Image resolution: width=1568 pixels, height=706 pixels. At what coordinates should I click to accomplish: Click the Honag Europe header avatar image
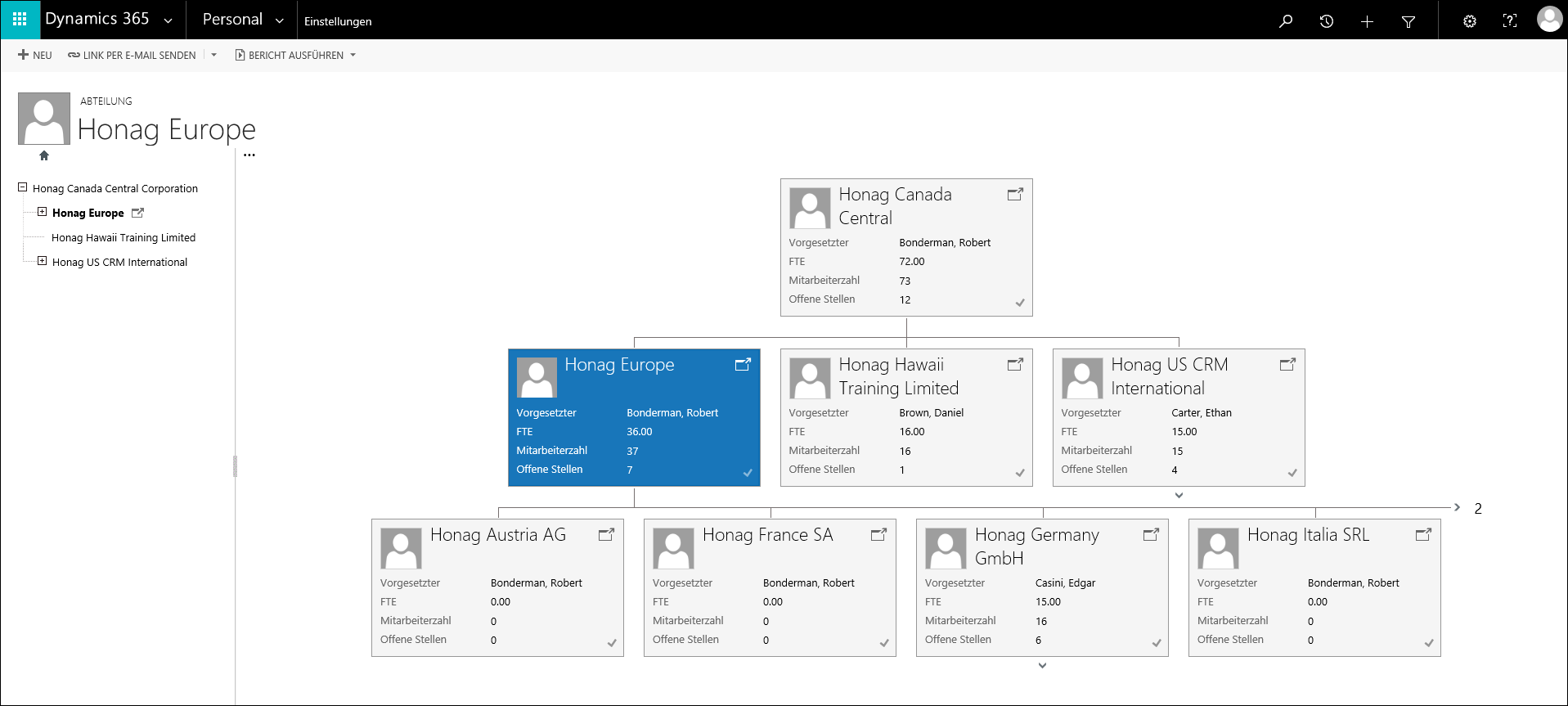tap(44, 119)
